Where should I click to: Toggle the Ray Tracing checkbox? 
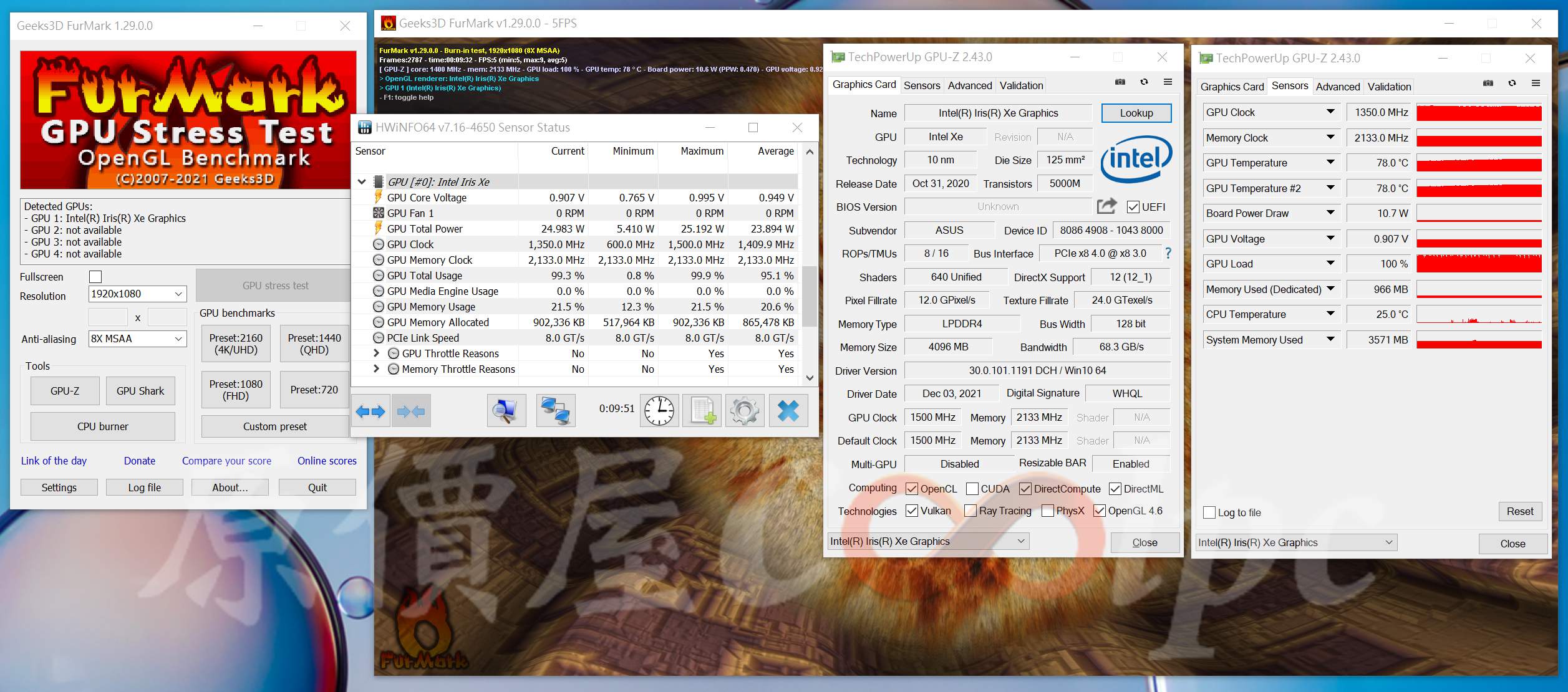pyautogui.click(x=970, y=511)
